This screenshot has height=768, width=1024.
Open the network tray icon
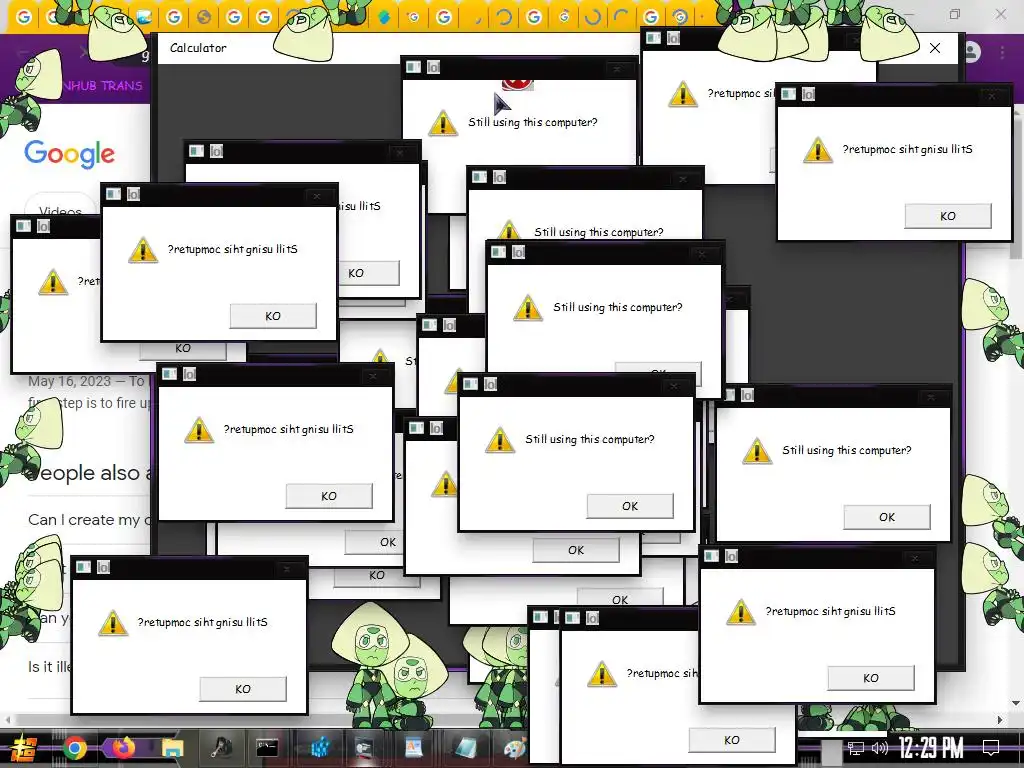(855, 748)
